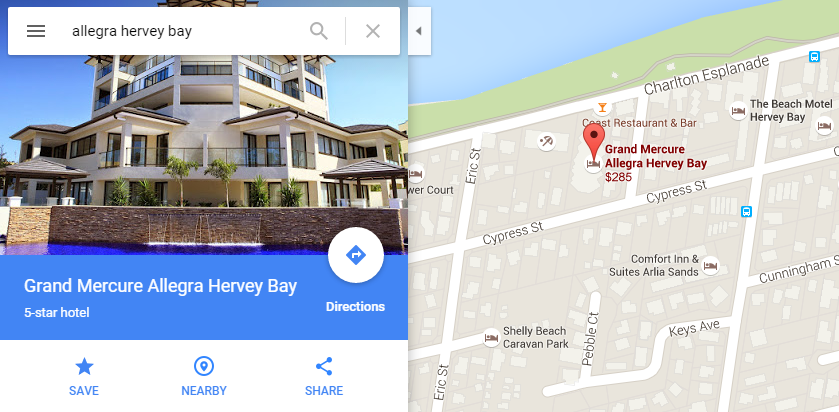Open the hotel photo thumbnail
839x412 pixels.
204,155
